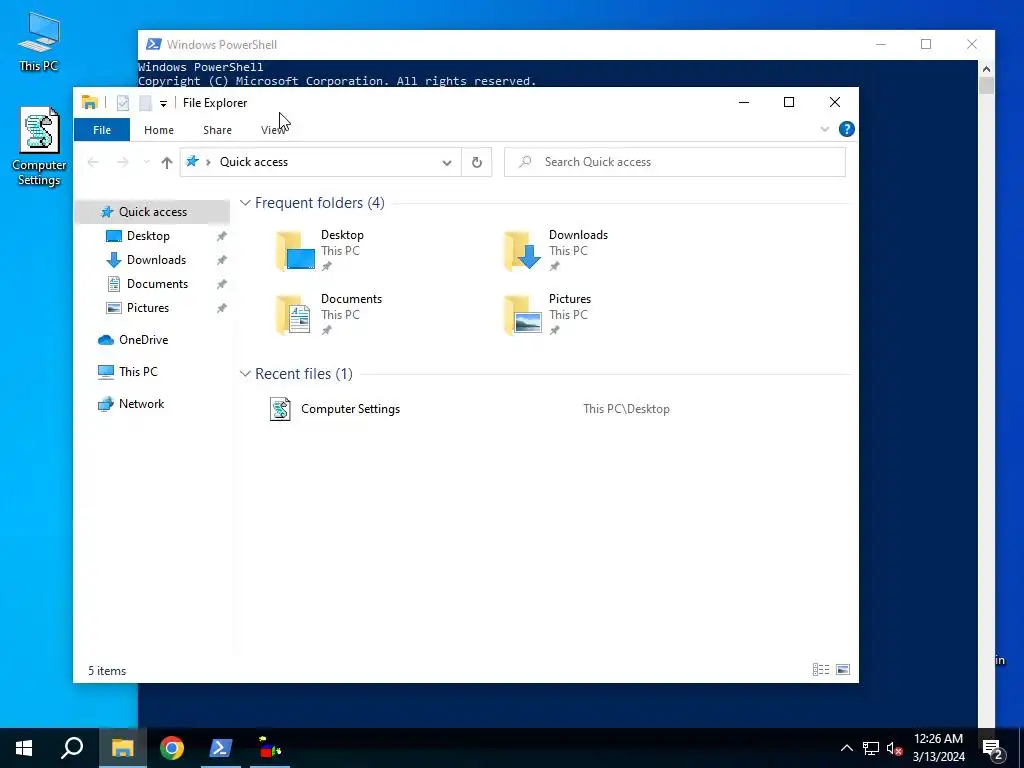Viewport: 1024px width, 768px height.
Task: Switch to Details view layout
Action: pos(821,669)
